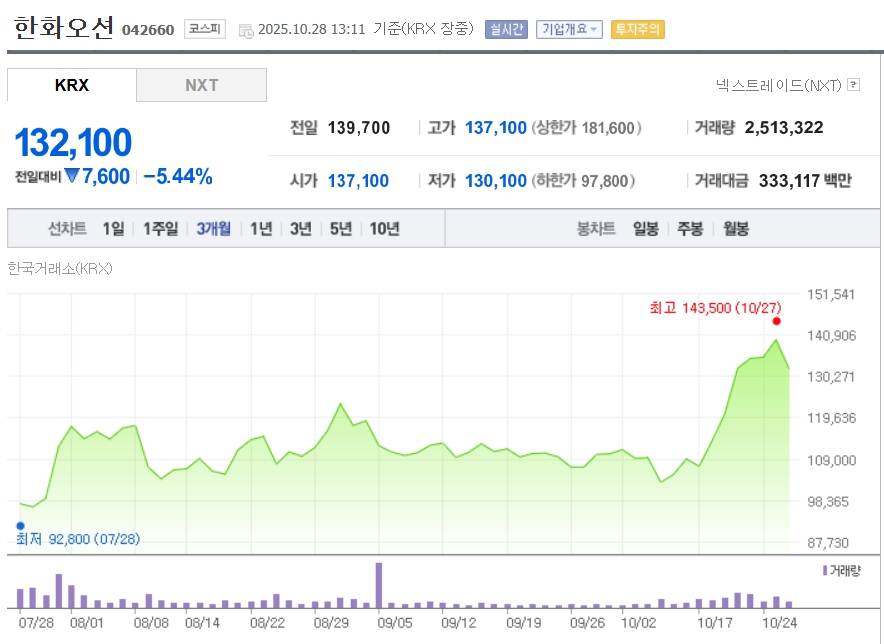
Task: Click the tall volume bar near 09/05
Action: pyautogui.click(x=379, y=586)
